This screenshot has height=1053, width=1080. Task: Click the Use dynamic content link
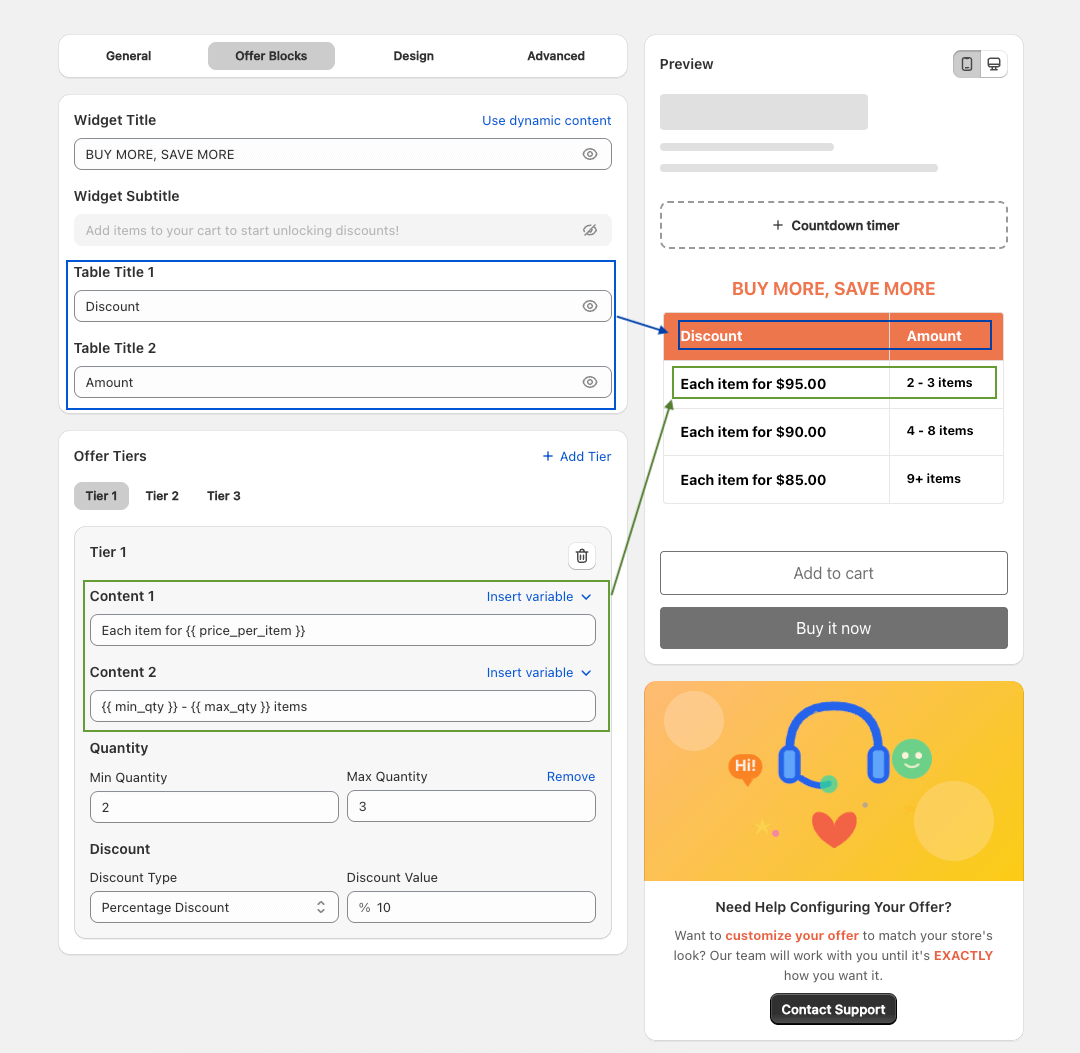pos(546,120)
